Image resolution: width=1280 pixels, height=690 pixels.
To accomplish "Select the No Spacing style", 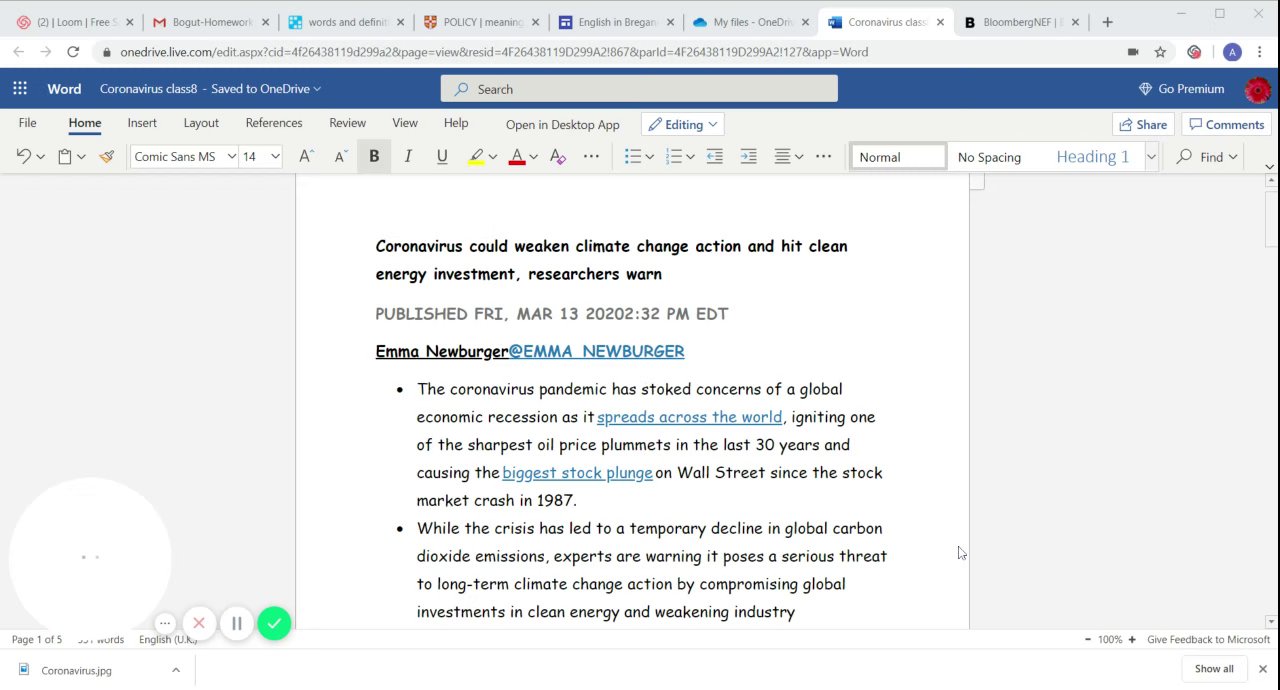I will [x=989, y=157].
